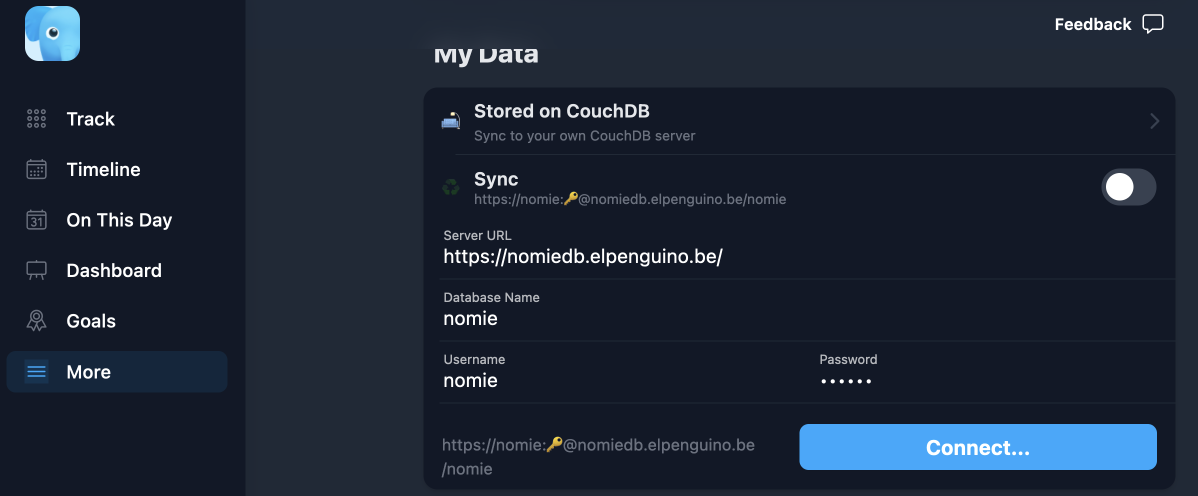Expand Stored on CouchDB chevron arrow
This screenshot has height=496, width=1198.
[1154, 121]
